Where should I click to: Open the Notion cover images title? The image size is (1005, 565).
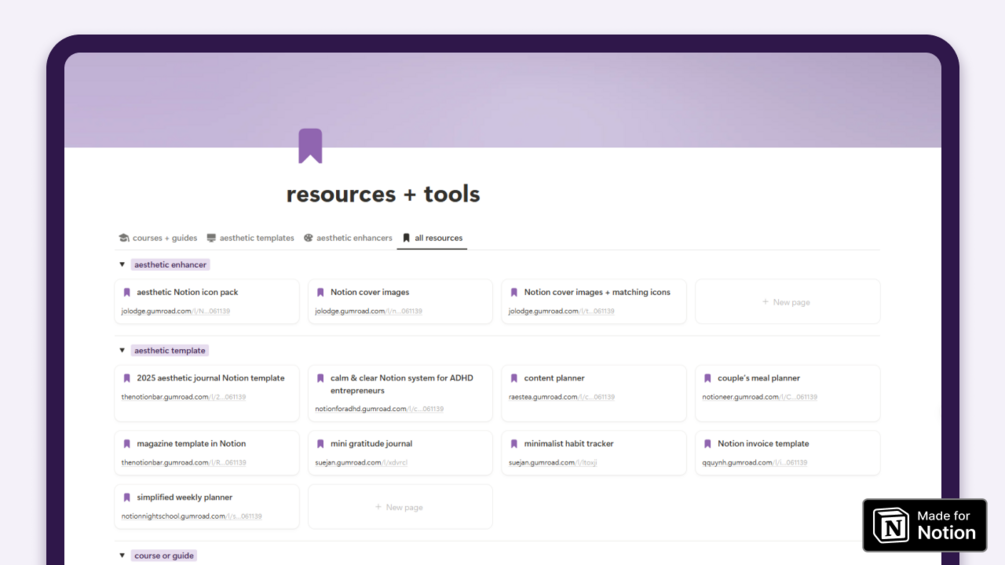tap(370, 292)
